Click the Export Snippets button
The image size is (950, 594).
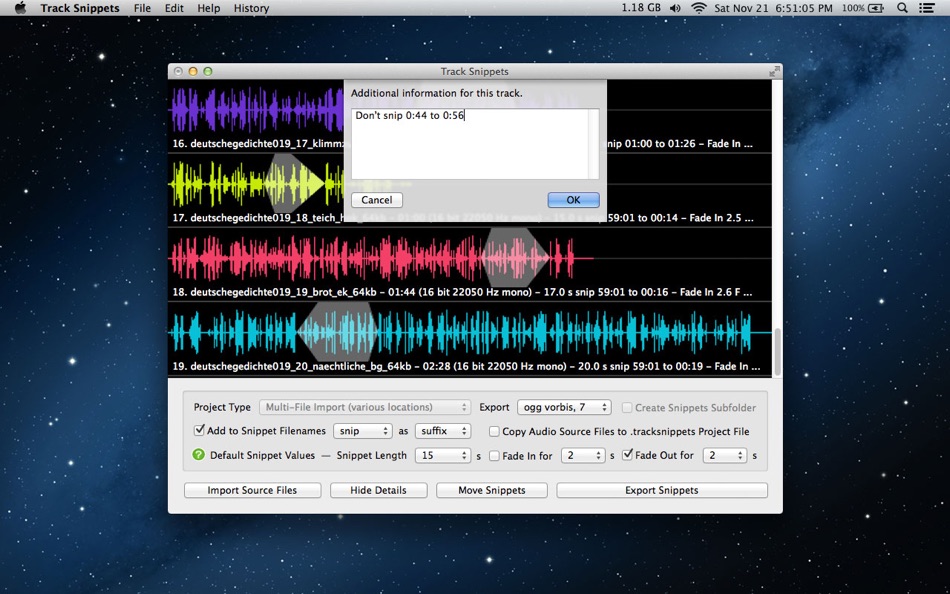pos(661,490)
